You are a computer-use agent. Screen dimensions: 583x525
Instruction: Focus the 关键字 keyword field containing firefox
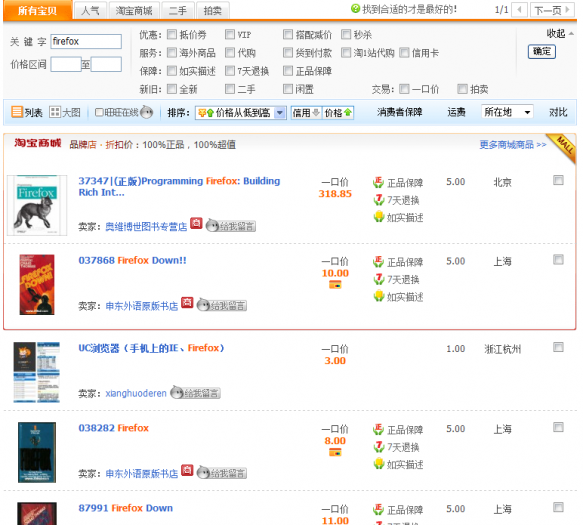[86, 41]
